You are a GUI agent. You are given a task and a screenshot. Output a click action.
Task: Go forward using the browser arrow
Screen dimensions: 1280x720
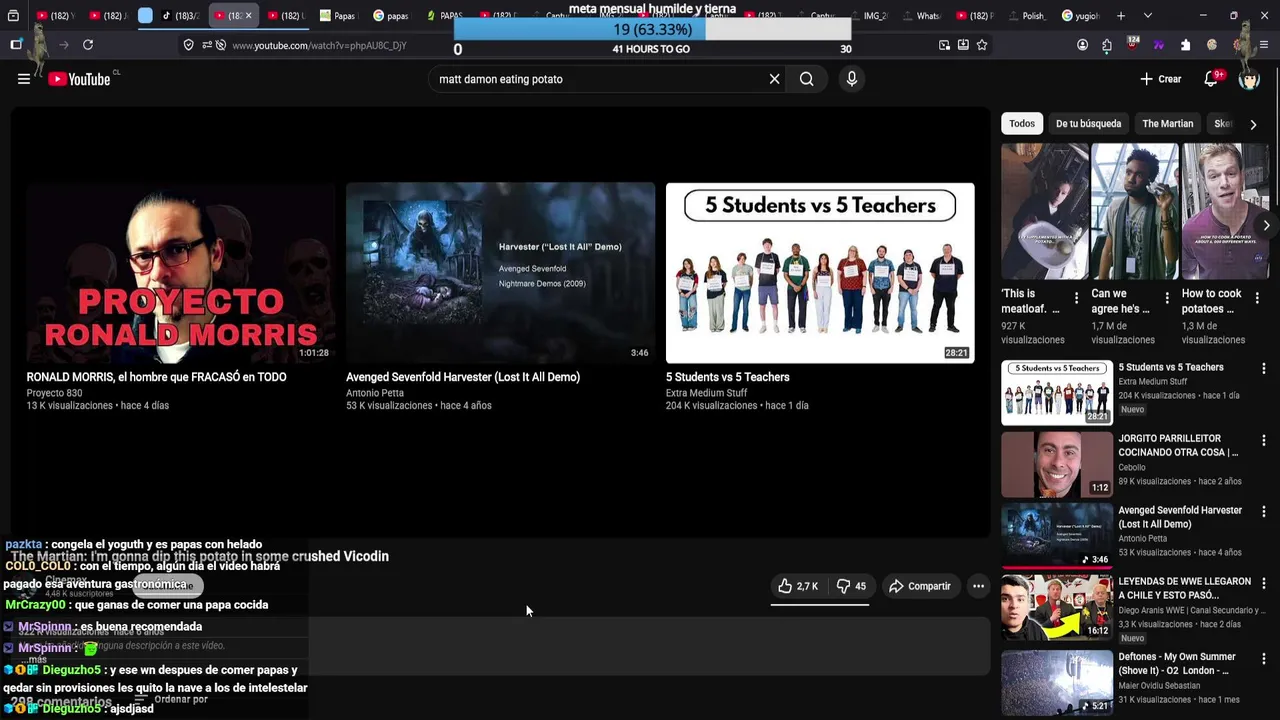[64, 45]
